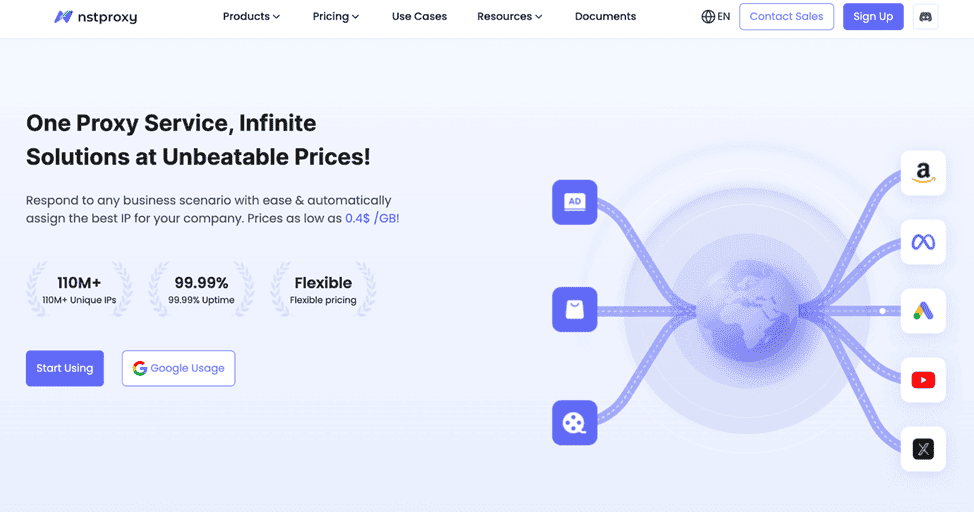The width and height of the screenshot is (974, 512).
Task: Click the Google Usage button
Action: tap(178, 368)
